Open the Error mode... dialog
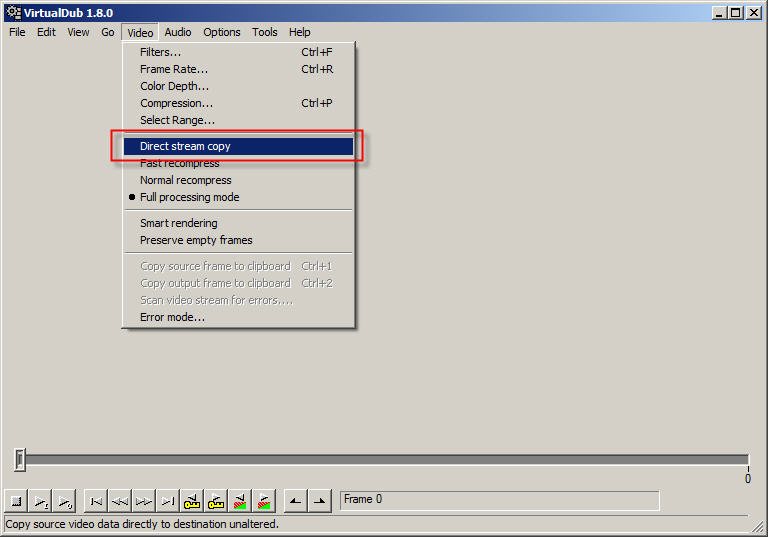Screen dimensions: 768x537 [238, 317]
